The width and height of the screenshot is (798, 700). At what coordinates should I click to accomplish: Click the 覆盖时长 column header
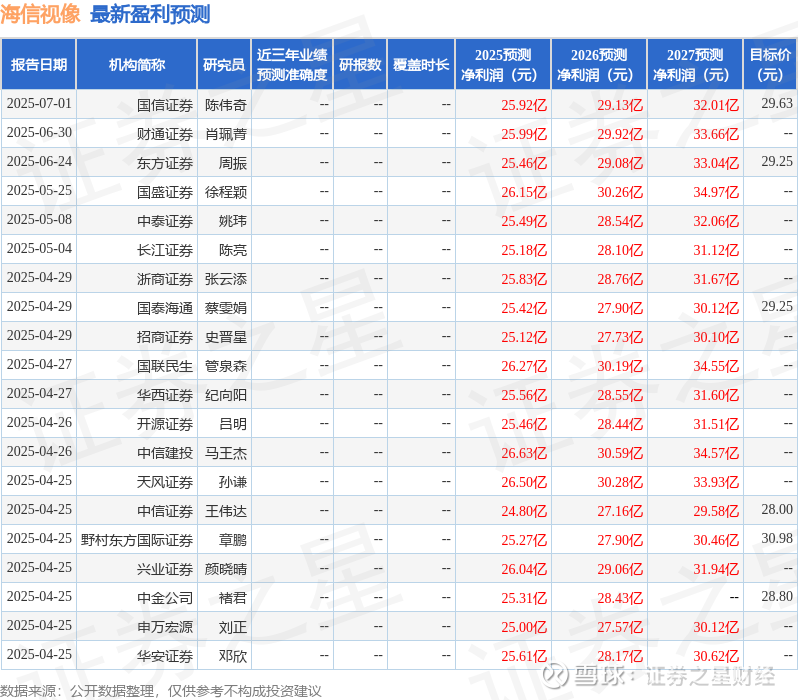coord(421,65)
